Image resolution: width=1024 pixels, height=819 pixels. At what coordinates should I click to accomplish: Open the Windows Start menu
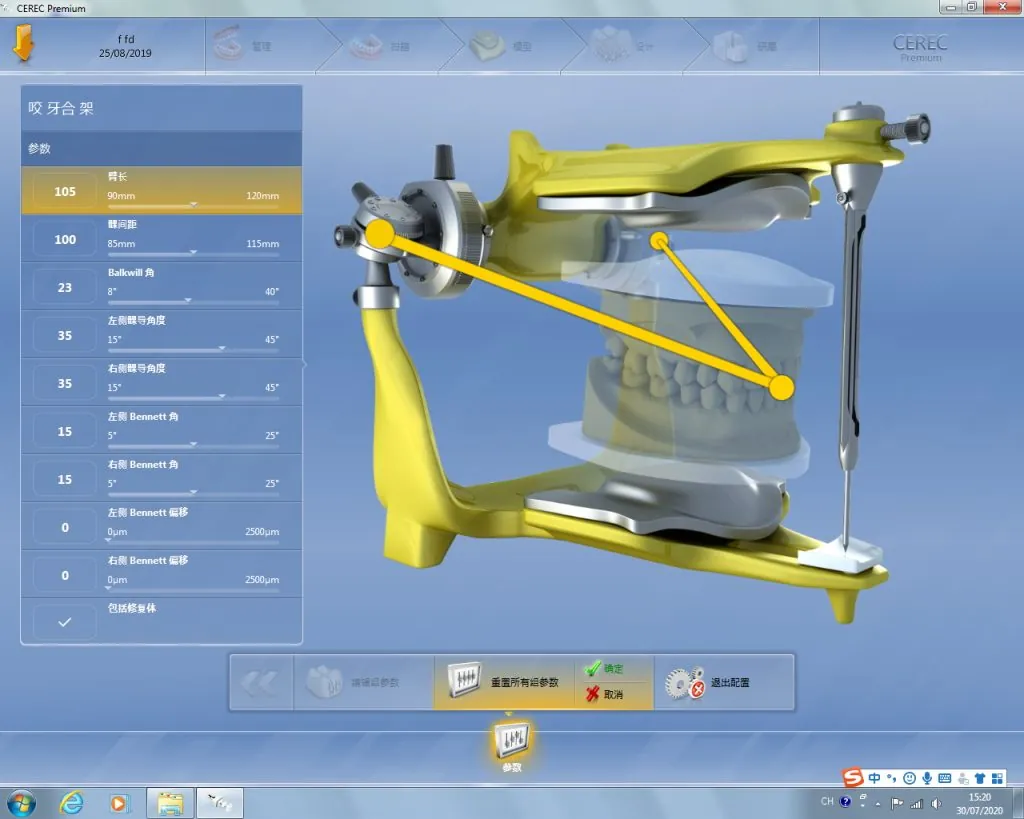coord(21,802)
